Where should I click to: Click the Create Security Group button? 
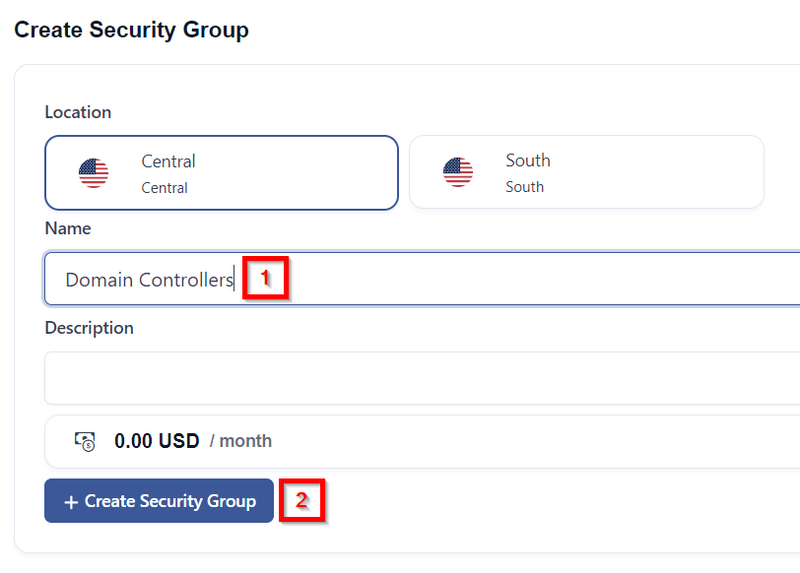point(159,501)
